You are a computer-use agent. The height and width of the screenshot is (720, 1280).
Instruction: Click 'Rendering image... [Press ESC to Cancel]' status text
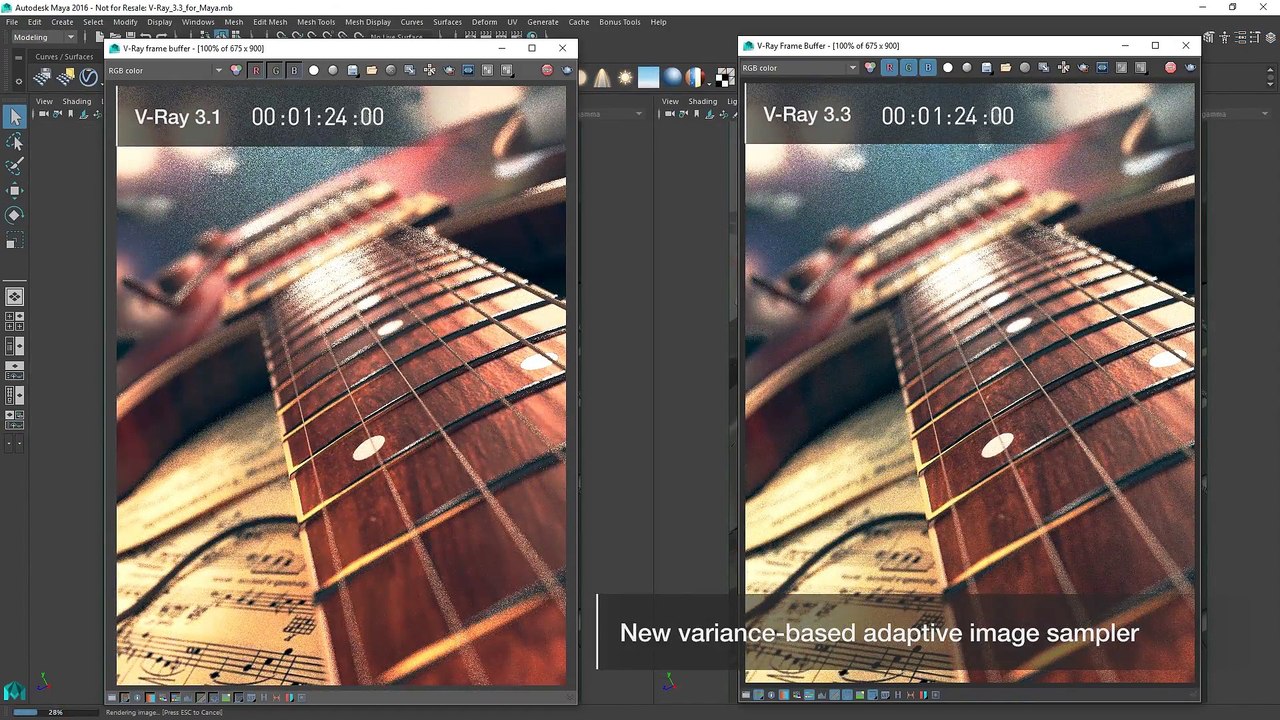pyautogui.click(x=164, y=713)
